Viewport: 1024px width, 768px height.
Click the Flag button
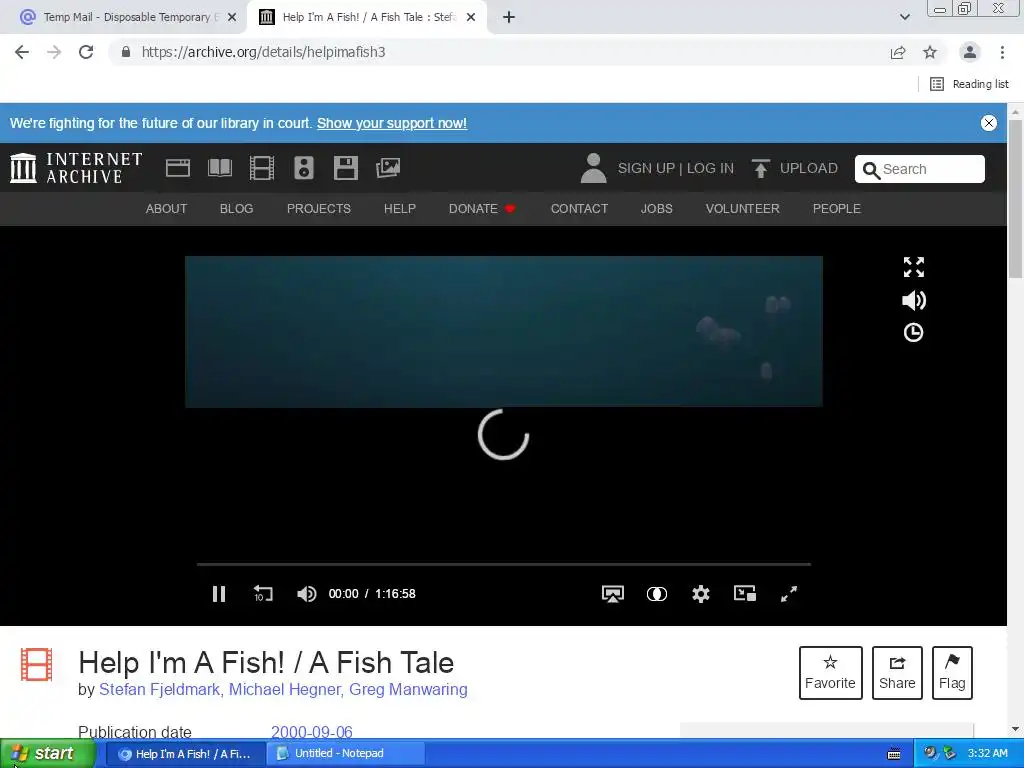tap(952, 673)
